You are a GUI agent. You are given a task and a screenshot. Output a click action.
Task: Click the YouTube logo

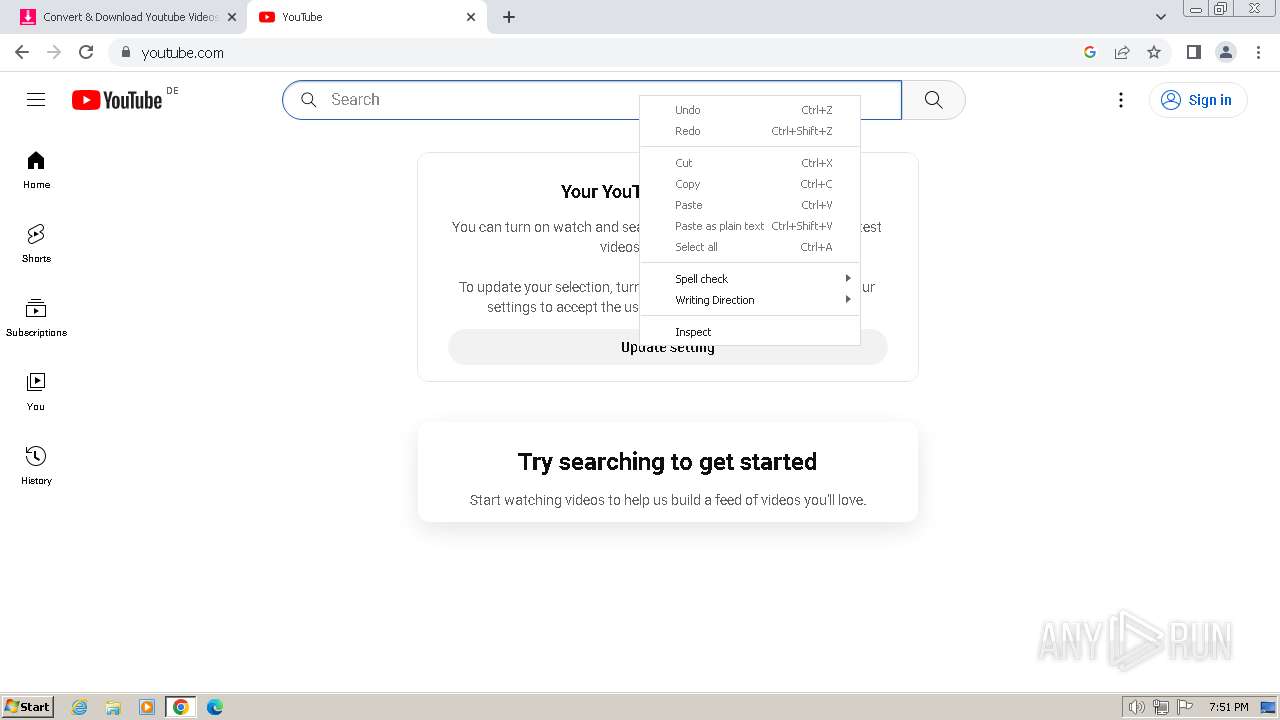tap(117, 100)
